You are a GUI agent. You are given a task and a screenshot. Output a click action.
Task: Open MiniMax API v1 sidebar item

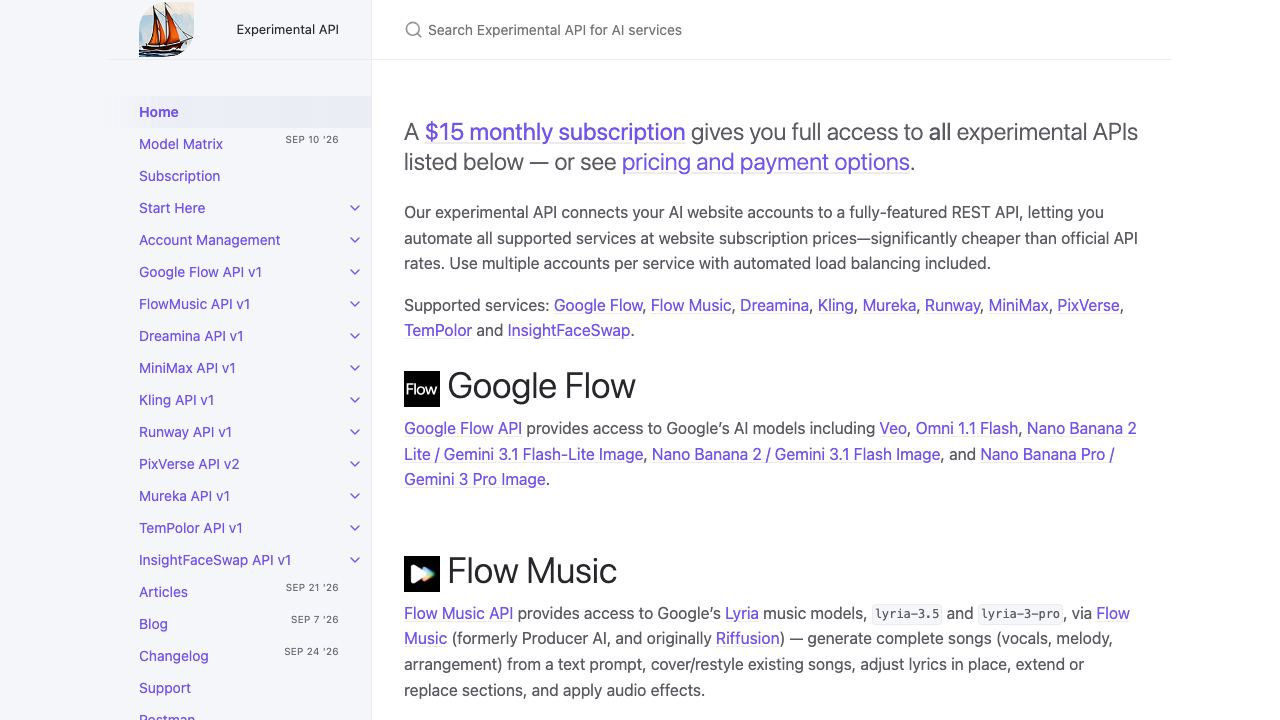[x=187, y=368]
